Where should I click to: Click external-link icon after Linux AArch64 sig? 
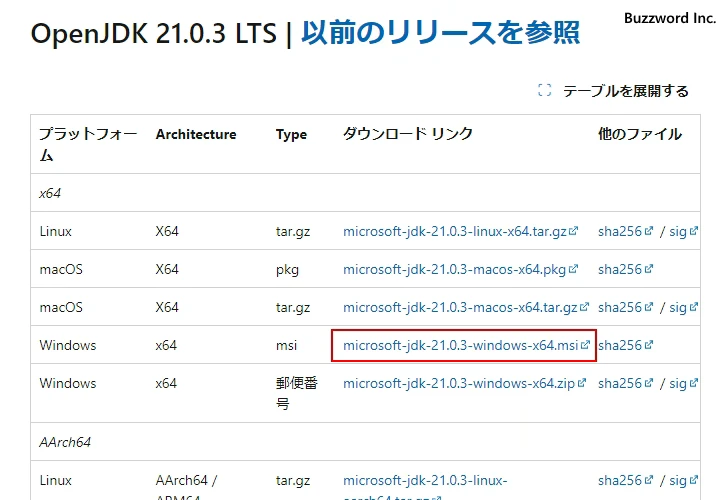pyautogui.click(x=694, y=480)
